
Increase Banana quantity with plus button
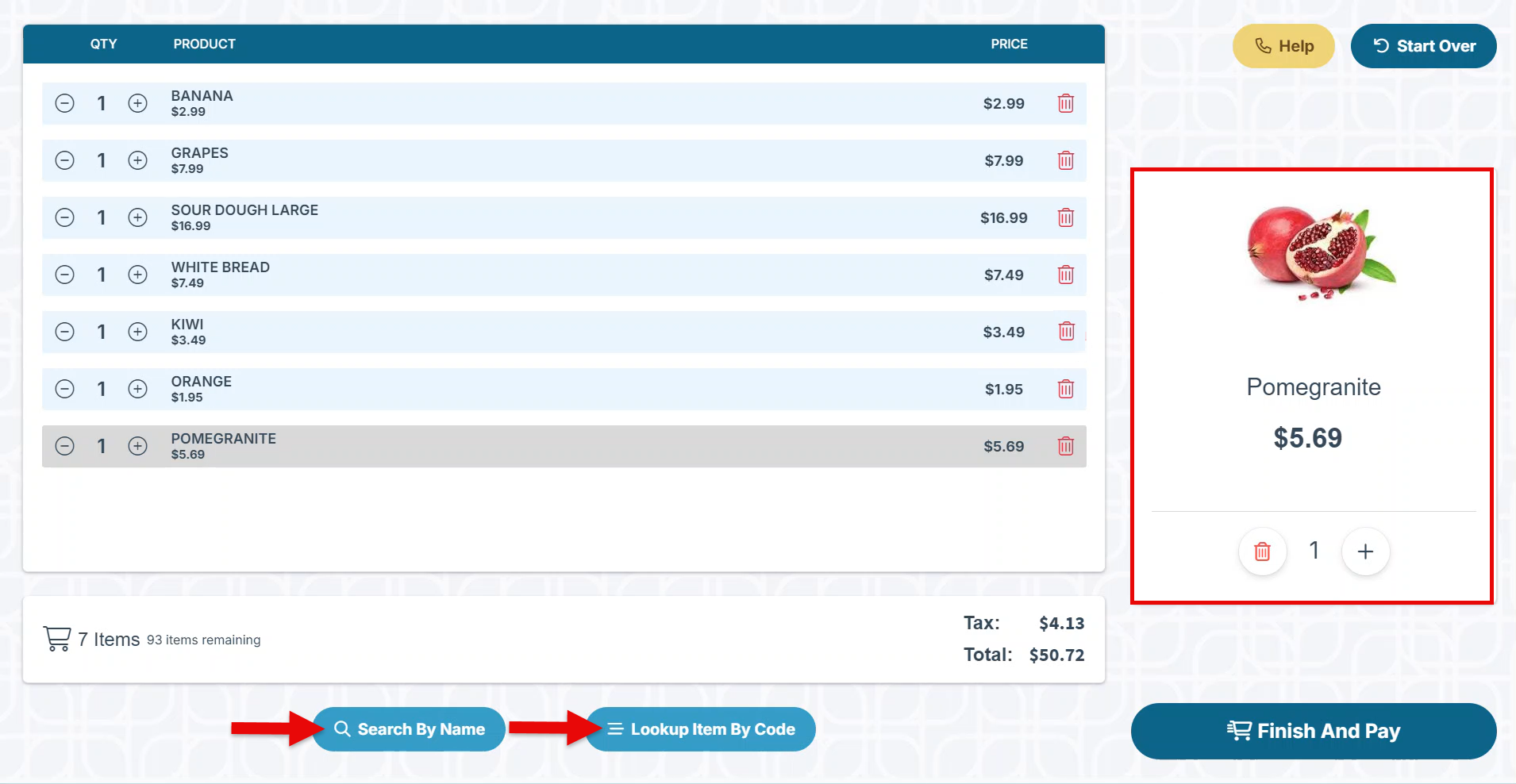click(x=138, y=103)
